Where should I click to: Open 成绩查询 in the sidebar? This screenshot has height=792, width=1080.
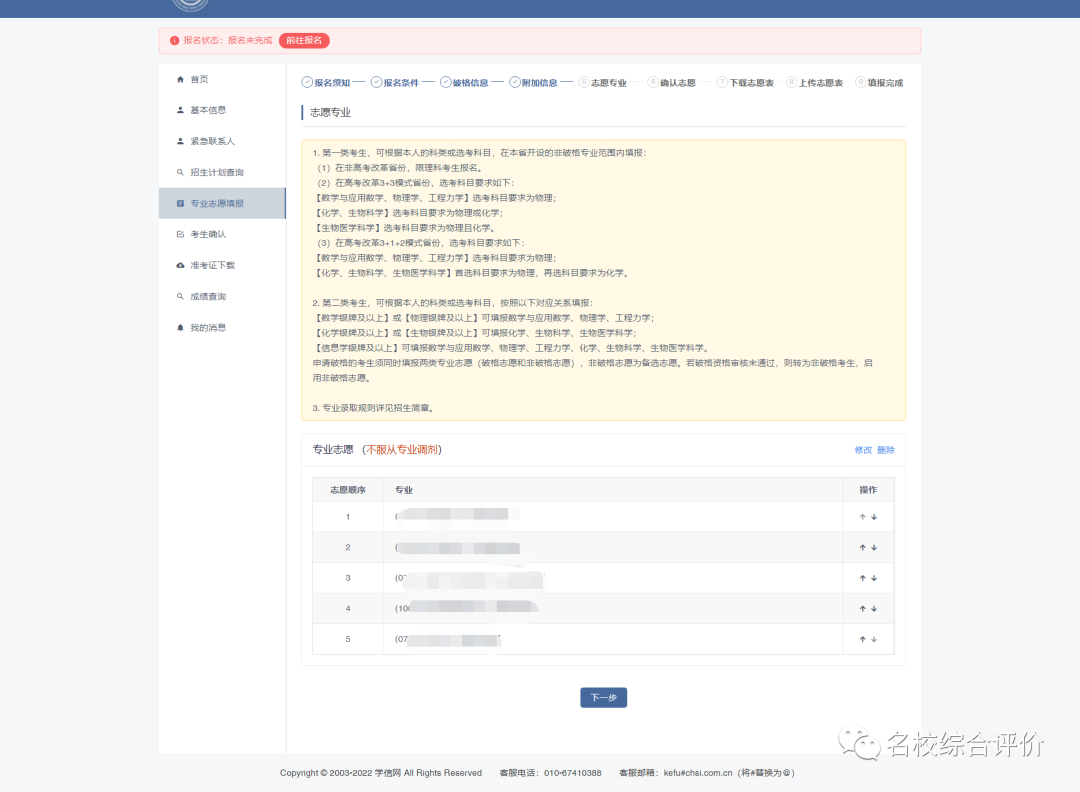coord(208,297)
